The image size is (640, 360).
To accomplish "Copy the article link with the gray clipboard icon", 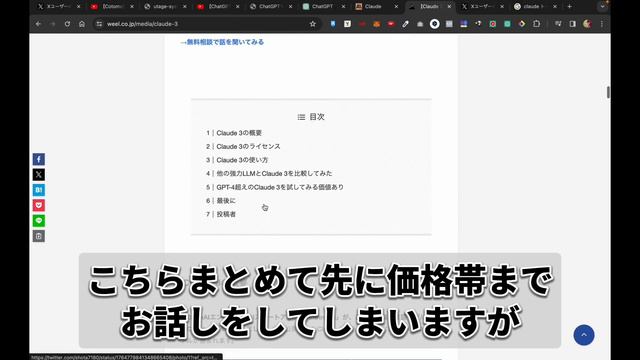I will 39,236.
